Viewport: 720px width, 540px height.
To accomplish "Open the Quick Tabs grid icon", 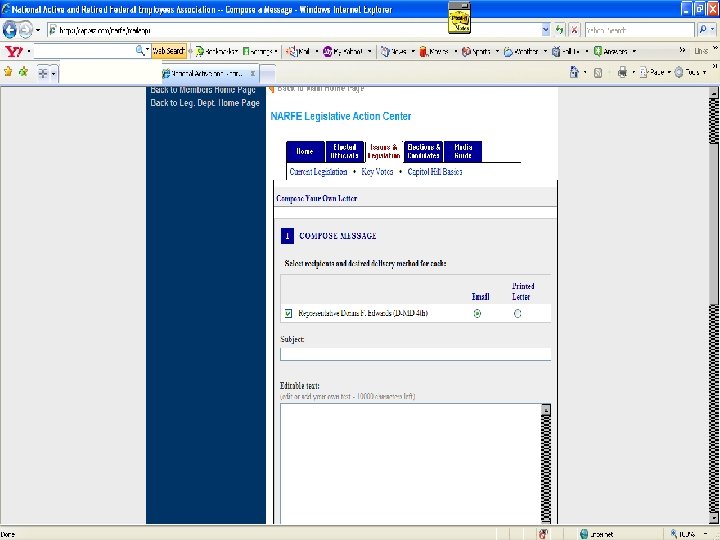I will 43,73.
